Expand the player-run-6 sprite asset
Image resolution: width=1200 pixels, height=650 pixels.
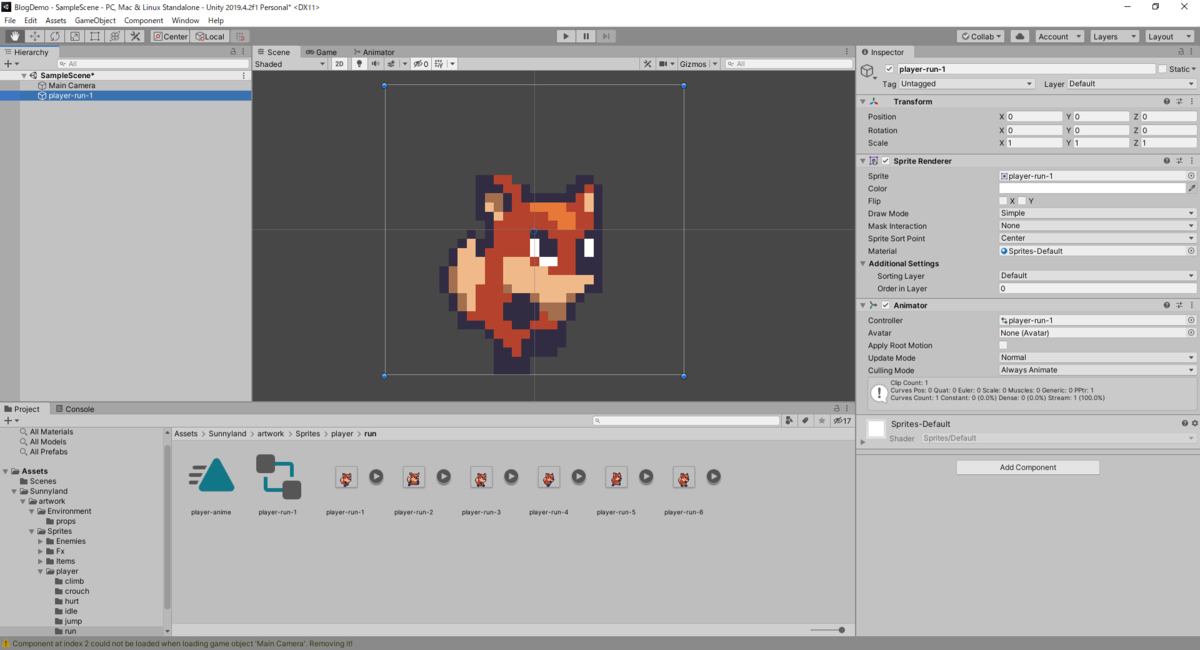[714, 477]
